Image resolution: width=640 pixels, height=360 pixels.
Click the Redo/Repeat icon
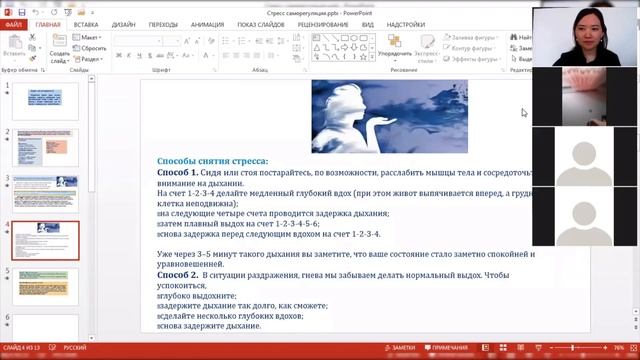tap(54, 13)
